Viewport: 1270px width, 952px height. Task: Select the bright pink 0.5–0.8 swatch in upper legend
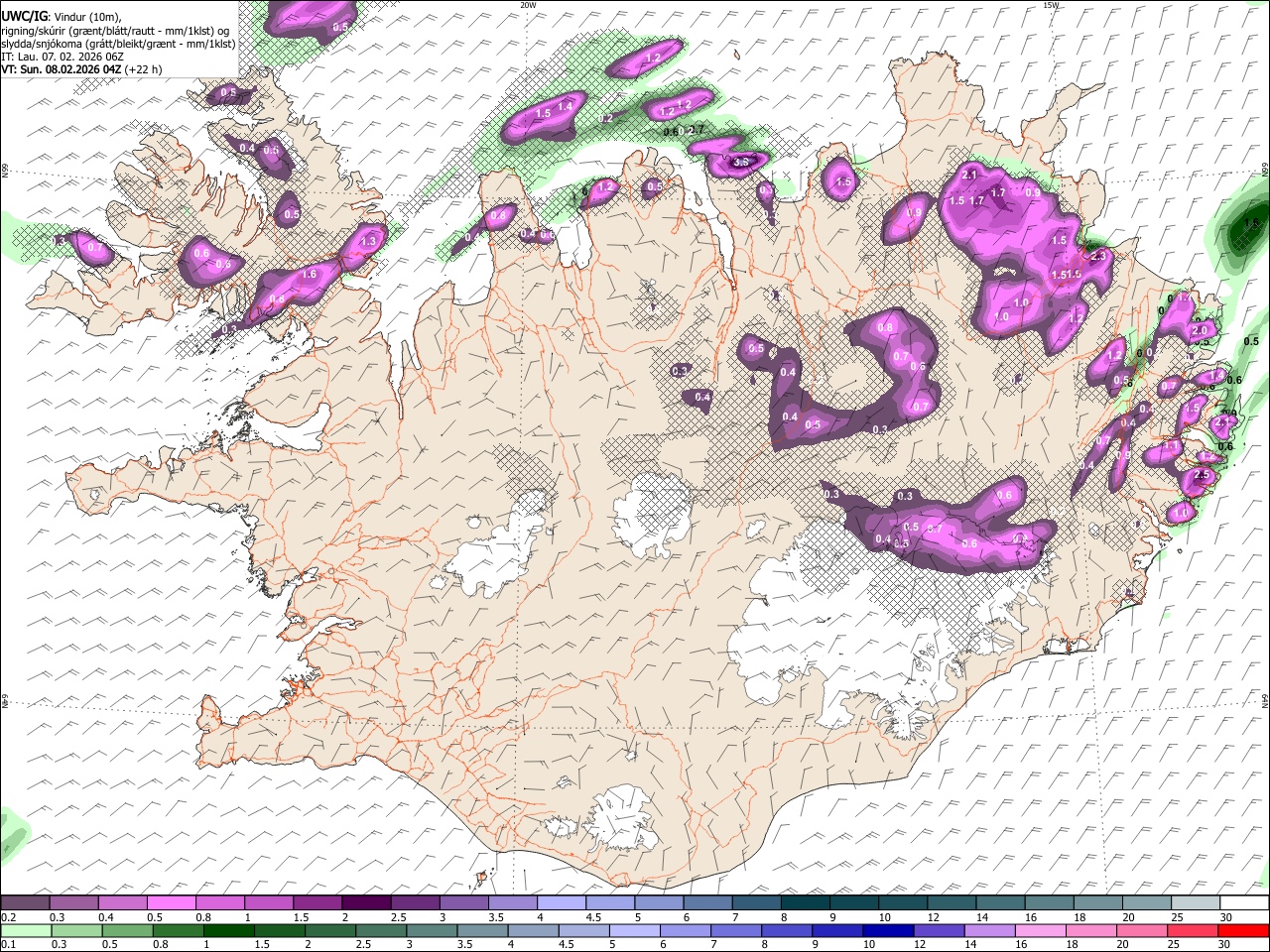[171, 902]
